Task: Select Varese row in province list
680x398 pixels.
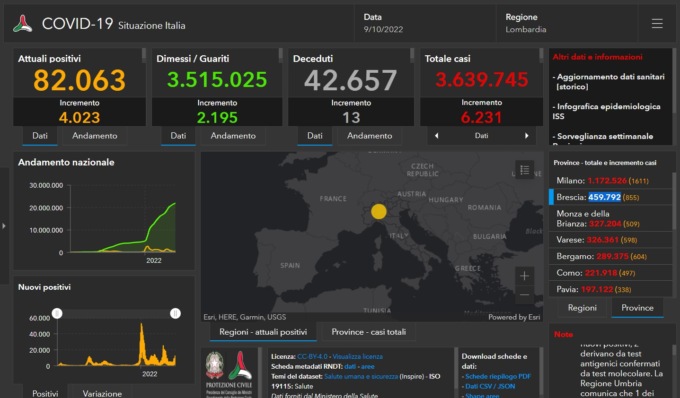Action: pyautogui.click(x=610, y=239)
